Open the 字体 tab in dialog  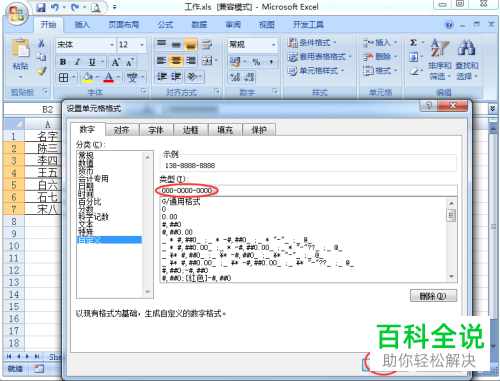156,130
